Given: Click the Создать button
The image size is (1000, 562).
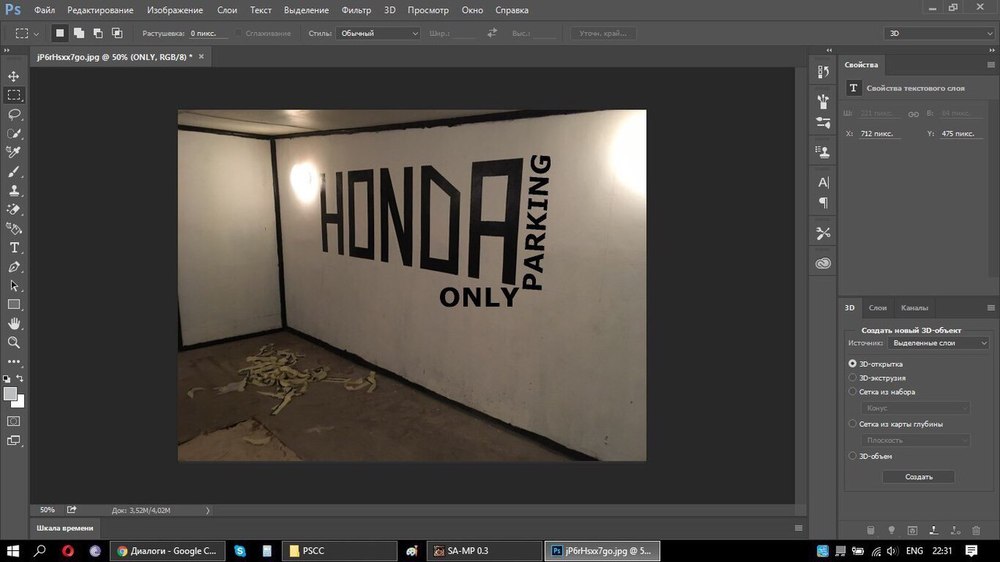Looking at the screenshot, I should click(x=918, y=477).
